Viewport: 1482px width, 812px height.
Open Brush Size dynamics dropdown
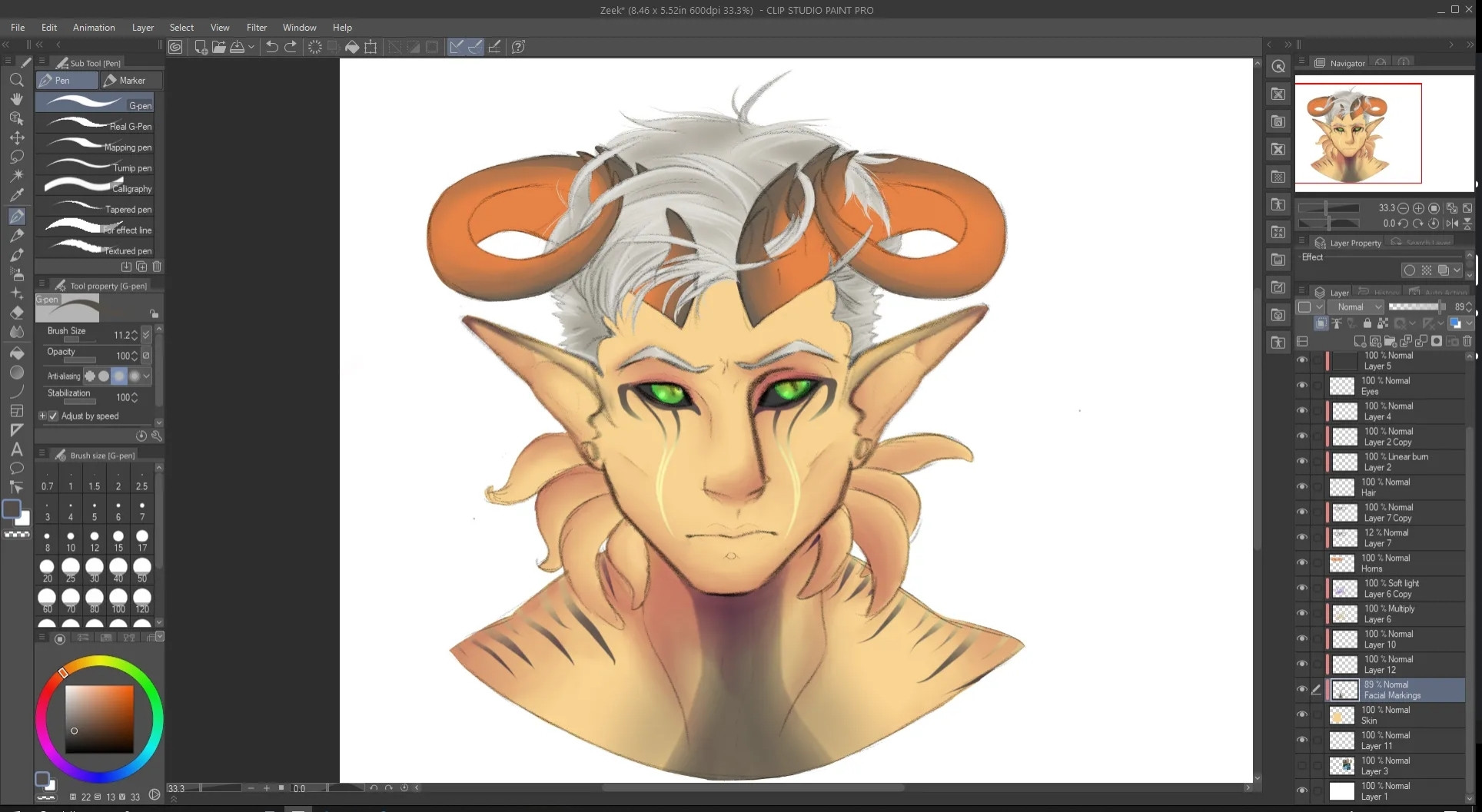coord(146,335)
